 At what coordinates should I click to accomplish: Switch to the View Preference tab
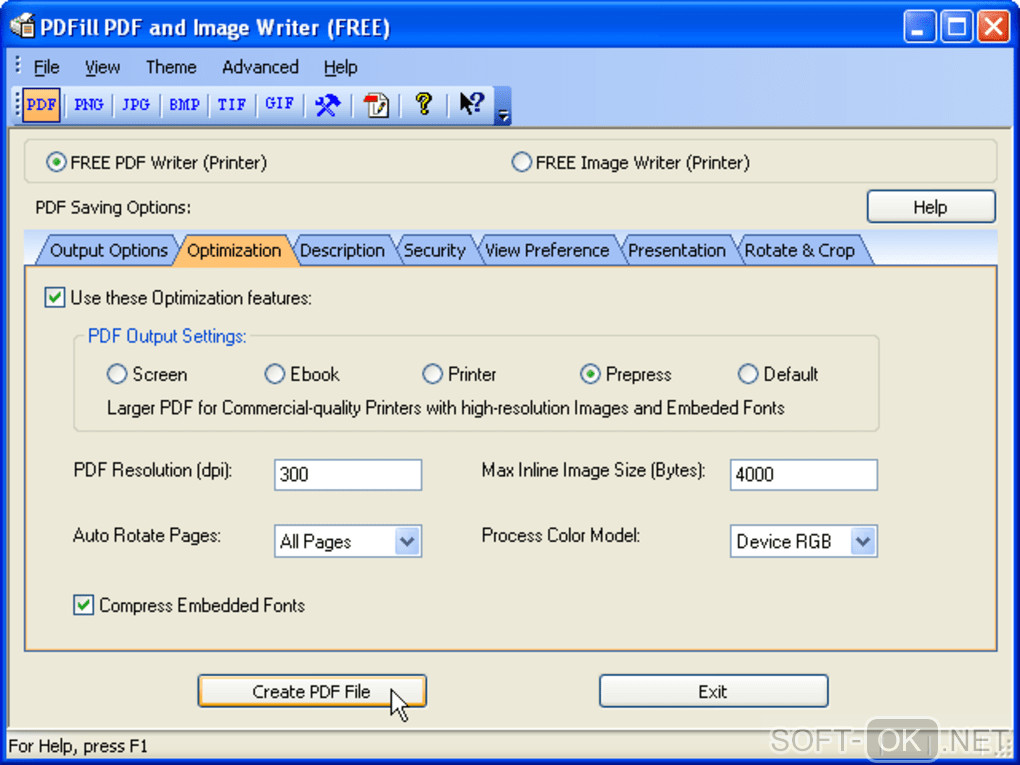[547, 250]
